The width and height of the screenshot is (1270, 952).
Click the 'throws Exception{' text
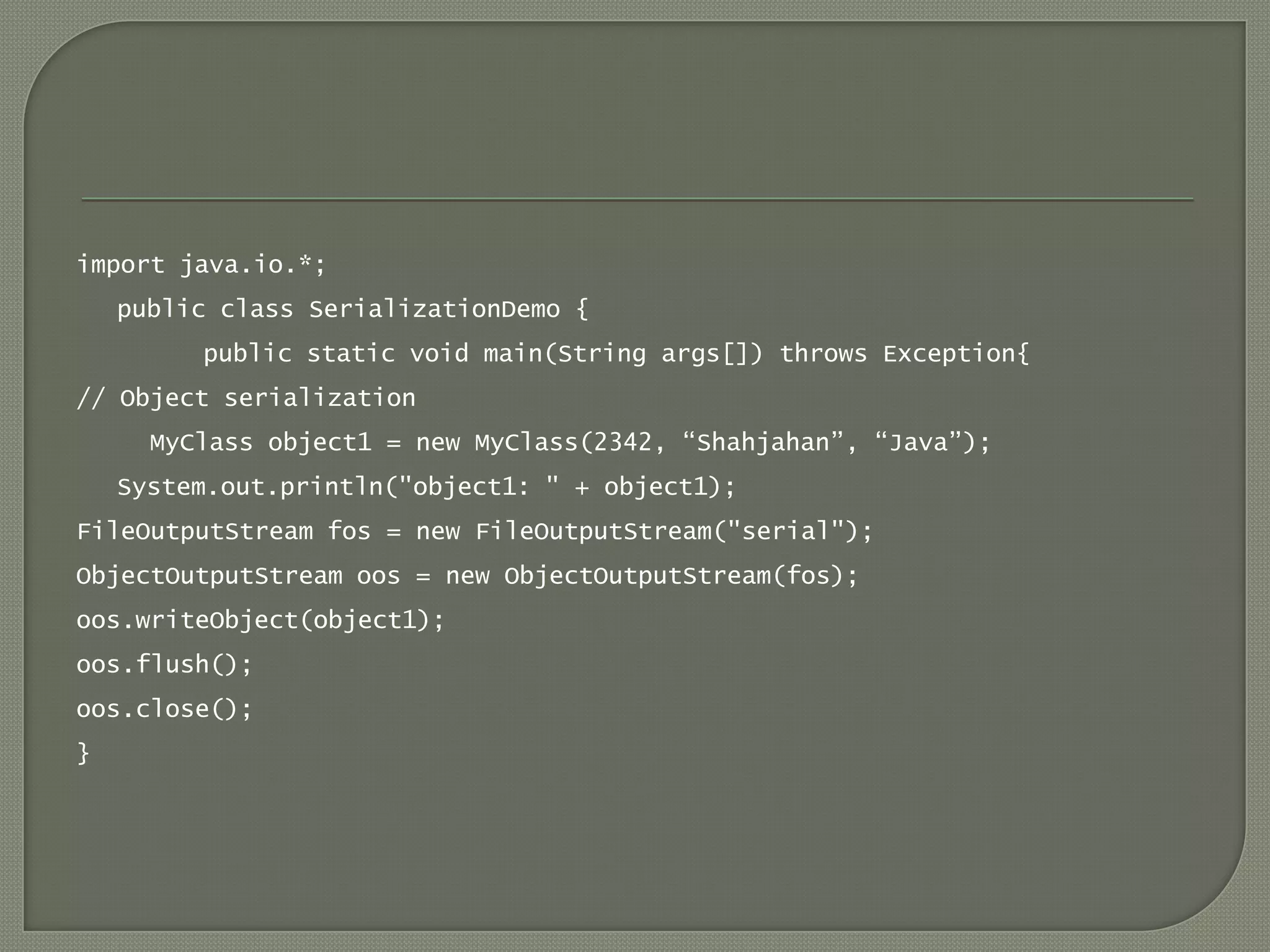tap(904, 353)
